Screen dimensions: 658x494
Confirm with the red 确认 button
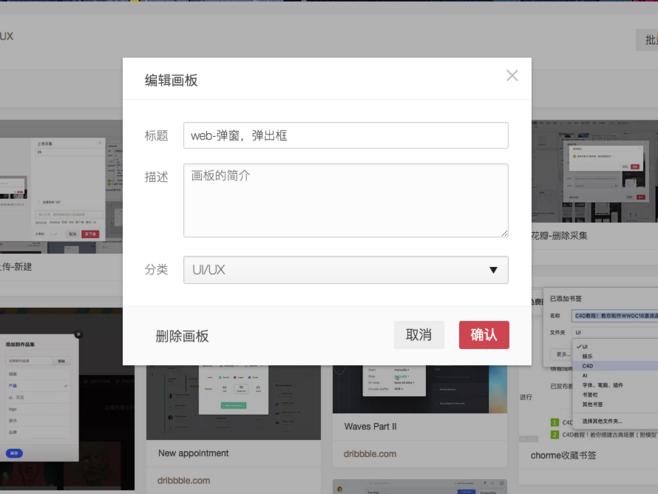484,335
